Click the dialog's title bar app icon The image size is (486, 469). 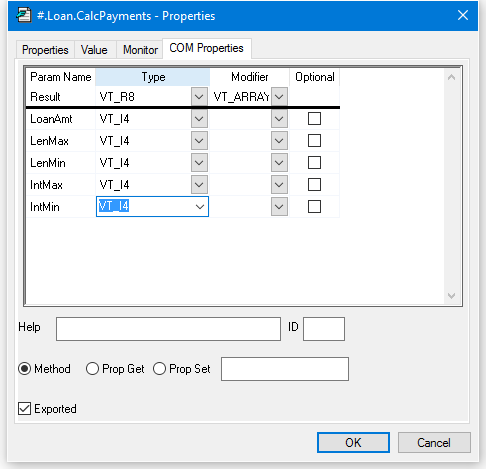(24, 16)
